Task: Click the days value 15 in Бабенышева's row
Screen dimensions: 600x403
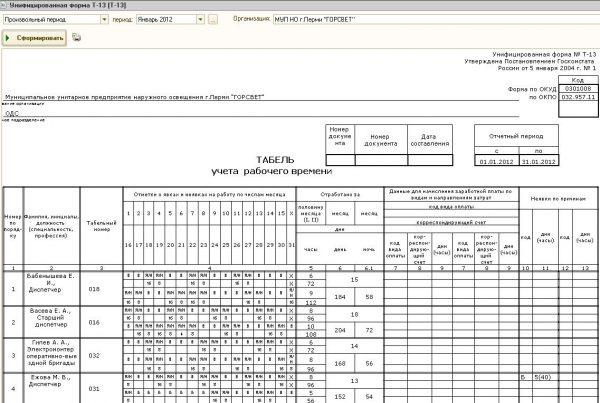Action: click(x=354, y=280)
